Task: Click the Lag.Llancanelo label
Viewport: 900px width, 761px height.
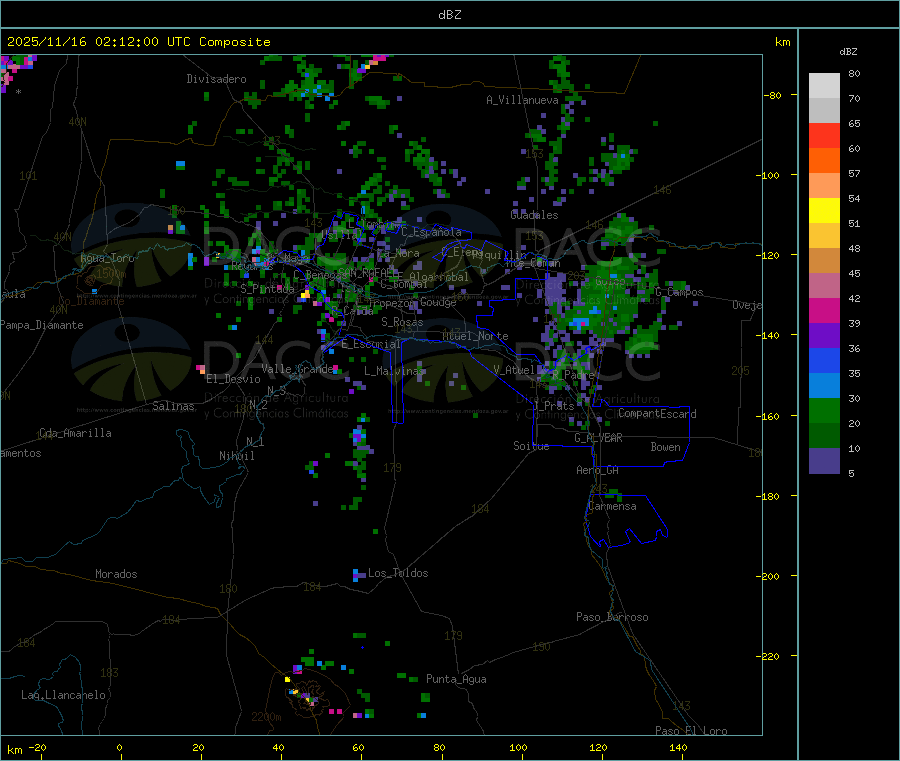Action: tap(64, 696)
